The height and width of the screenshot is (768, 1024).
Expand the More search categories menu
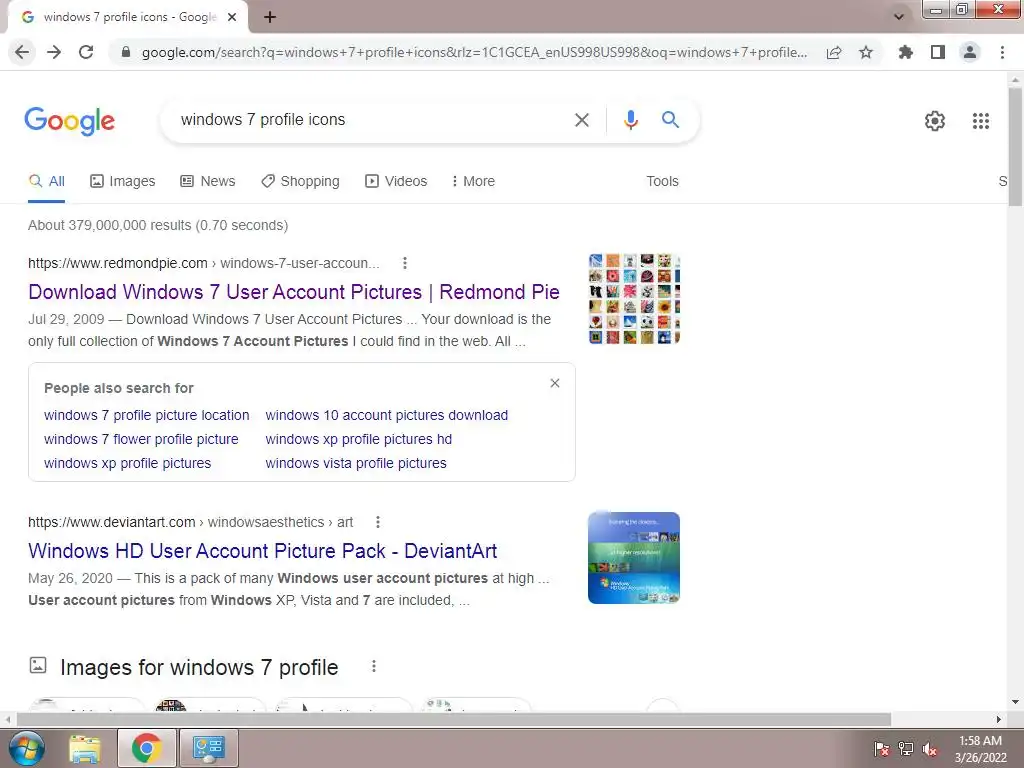tap(473, 181)
